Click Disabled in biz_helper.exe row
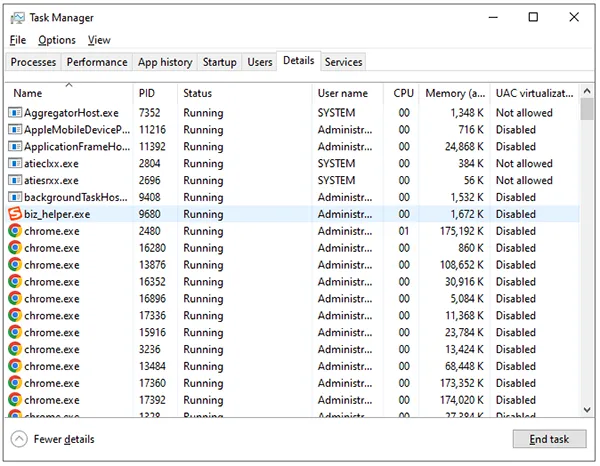 (516, 214)
